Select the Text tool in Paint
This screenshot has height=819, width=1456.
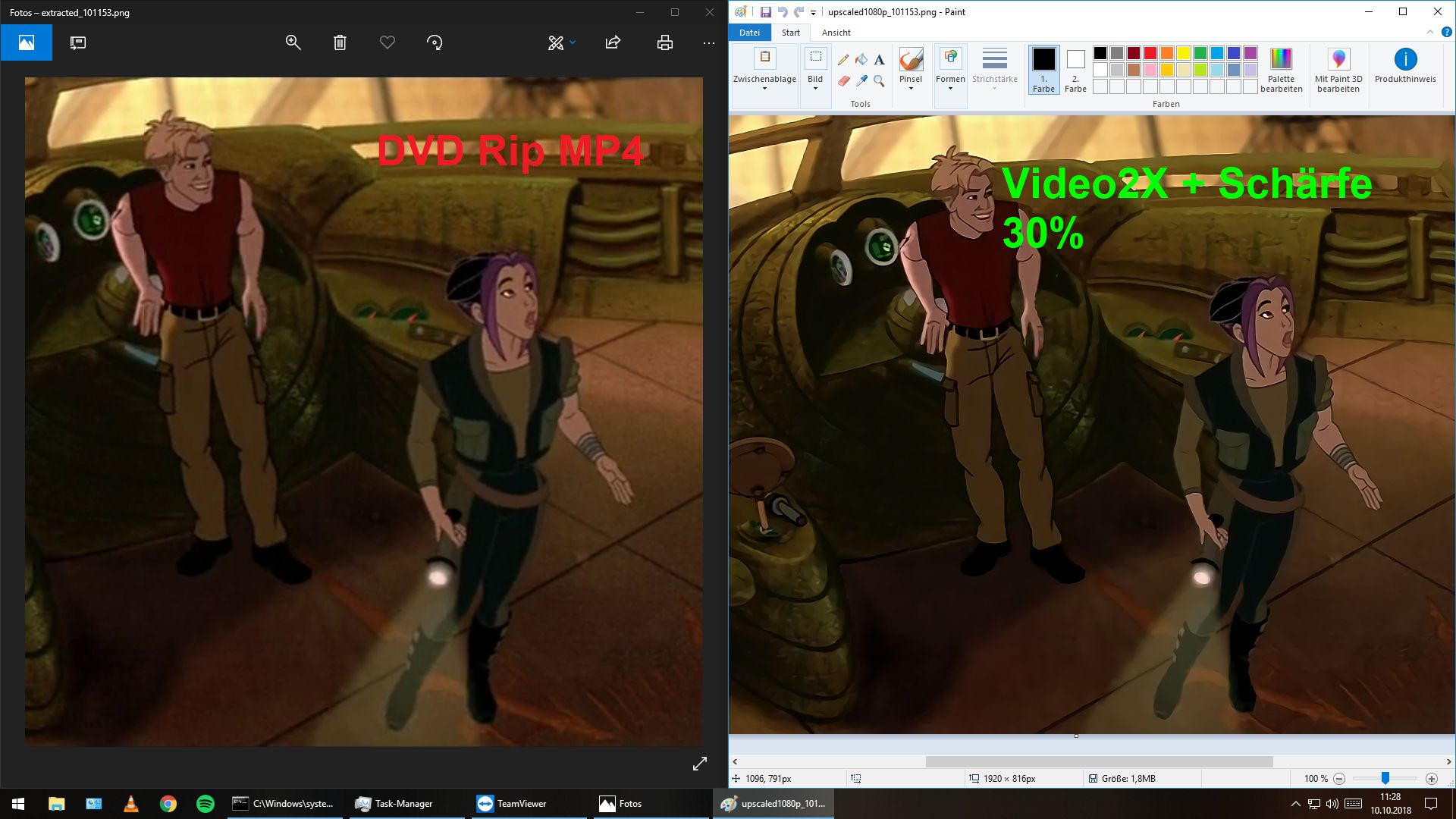[879, 60]
